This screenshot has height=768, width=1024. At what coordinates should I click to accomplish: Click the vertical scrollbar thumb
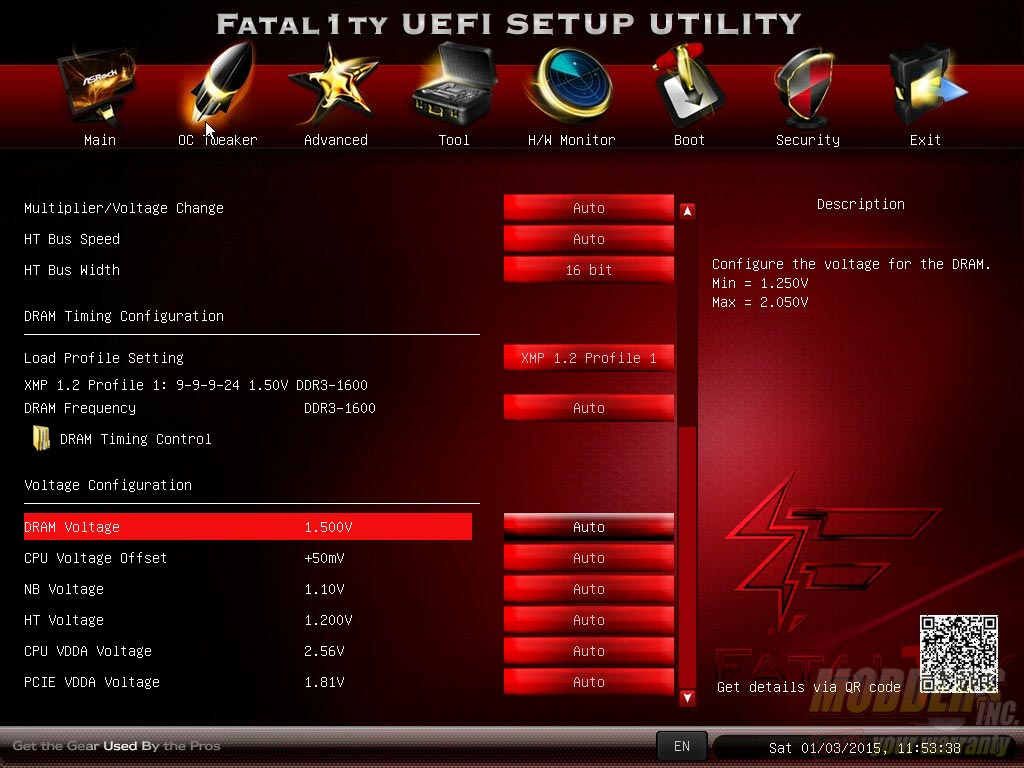(x=687, y=556)
